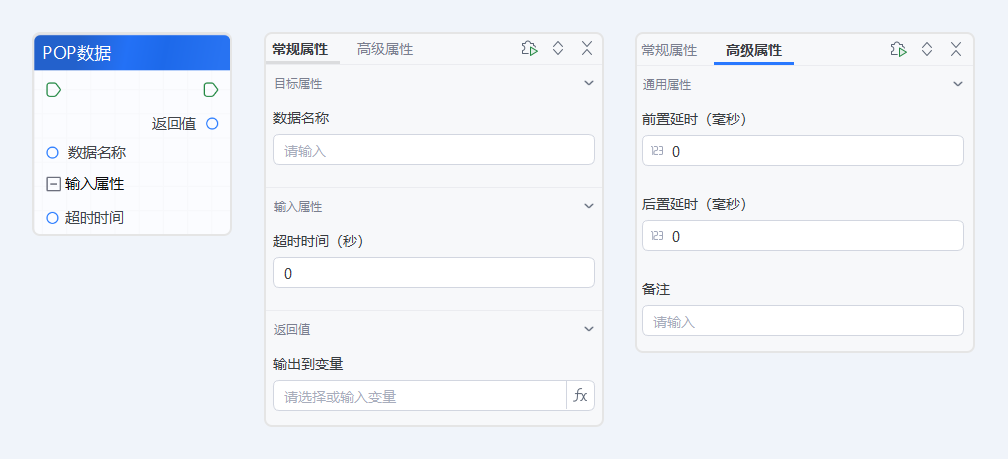The height and width of the screenshot is (459, 1008).
Task: Collapse the 目标属性 section chevron
Action: point(589,83)
